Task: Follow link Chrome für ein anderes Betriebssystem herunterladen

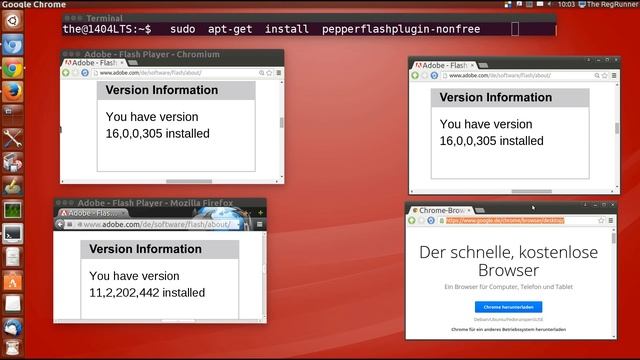Action: (508, 329)
